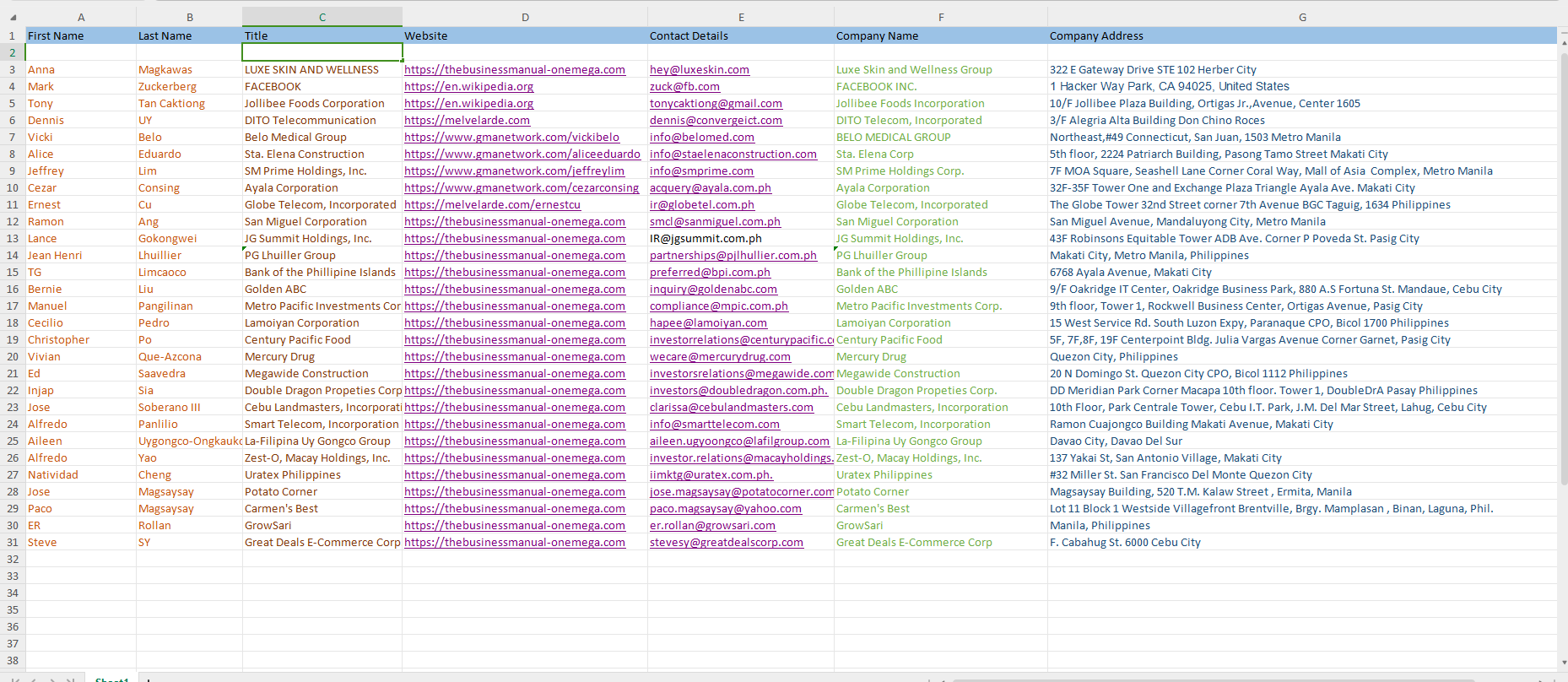Open wecare@mercurydrug.com email link
The width and height of the screenshot is (1568, 682).
(720, 356)
